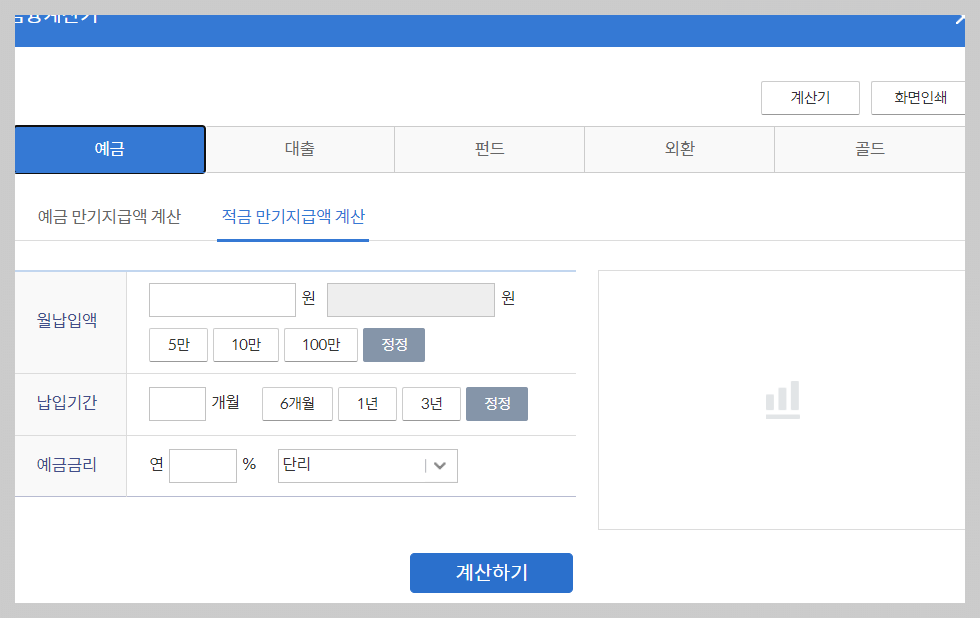980x618 pixels.
Task: Click the 계산기 (calculator) button
Action: coord(810,97)
